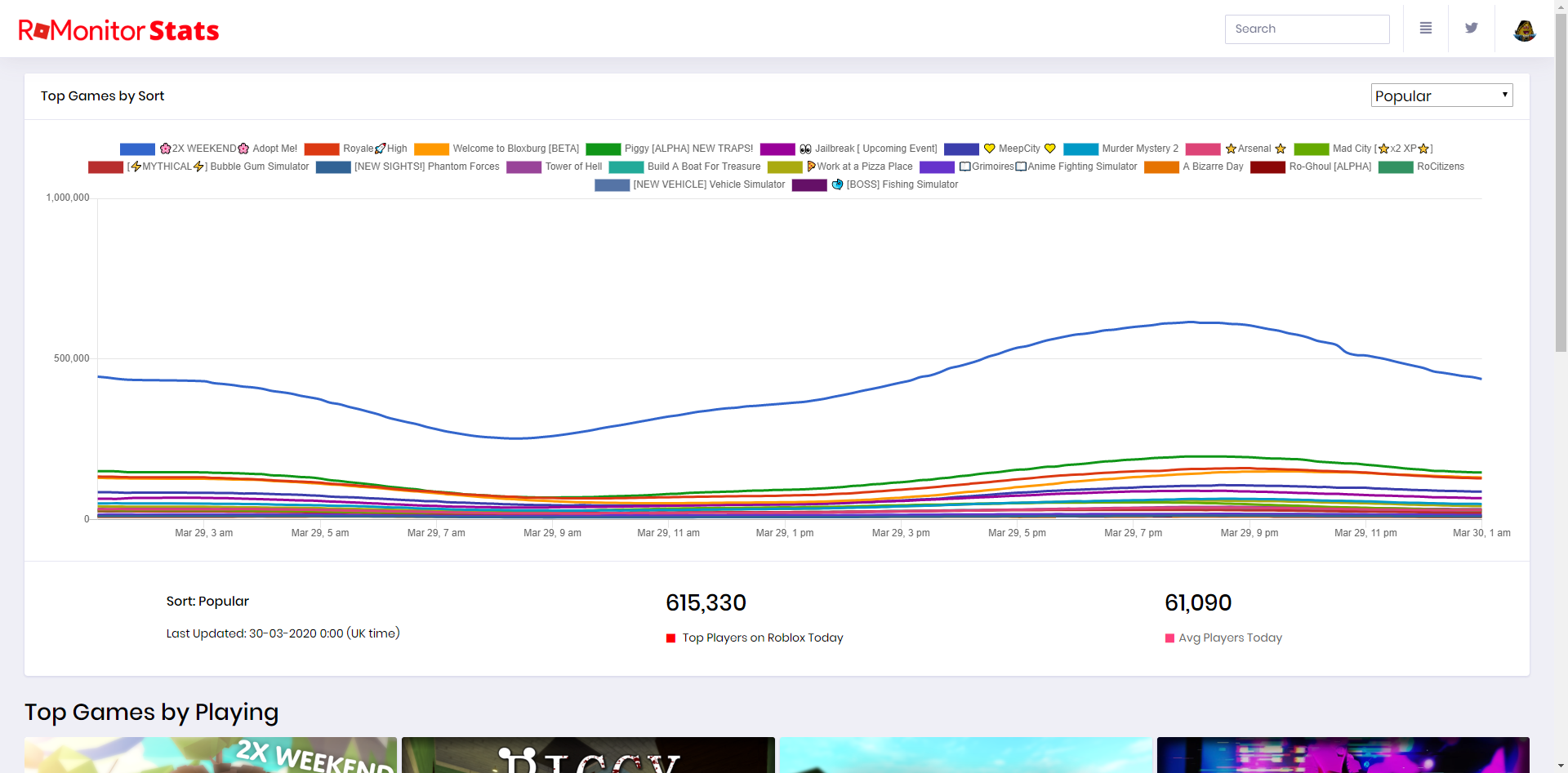Click the 'Piggy [ALPHA] NEW TRAPS!' legend label
Screen dimensions: 1568x773
[x=688, y=149]
